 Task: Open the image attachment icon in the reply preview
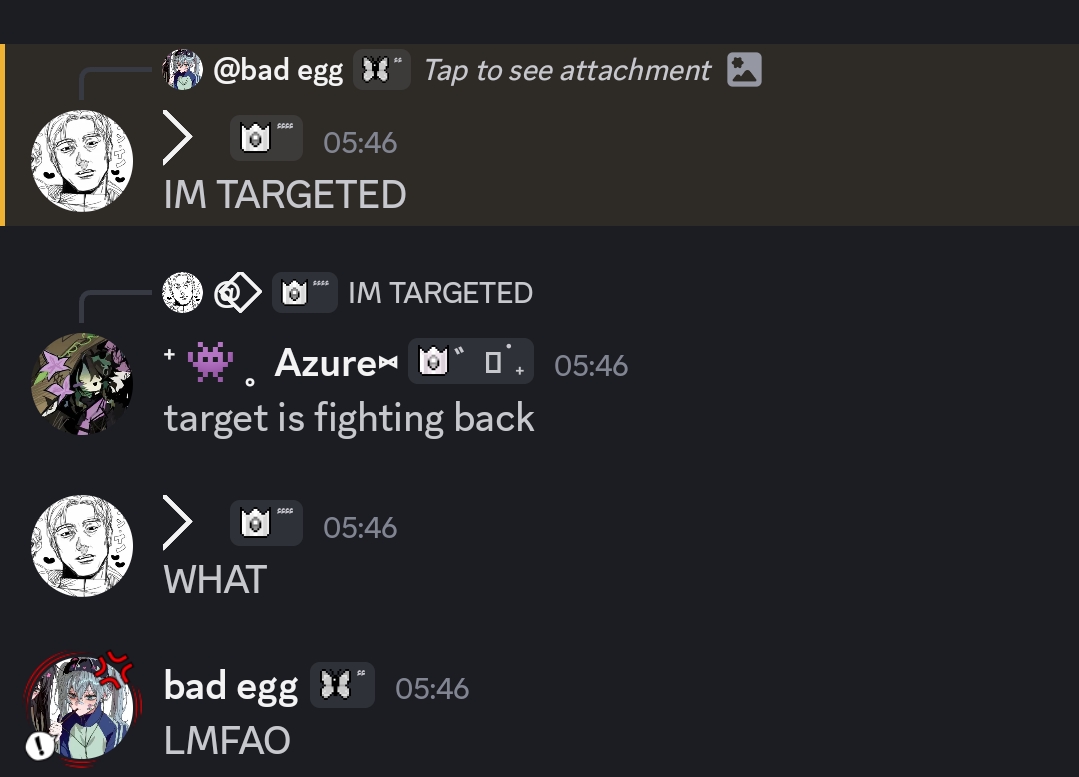point(744,70)
